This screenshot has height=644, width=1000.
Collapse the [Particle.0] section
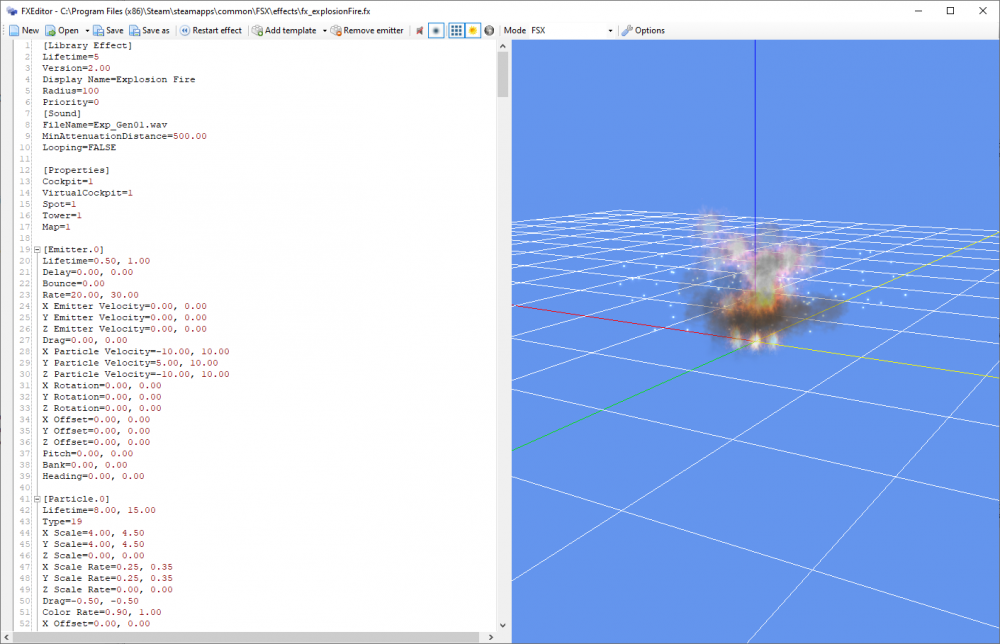pyautogui.click(x=37, y=498)
